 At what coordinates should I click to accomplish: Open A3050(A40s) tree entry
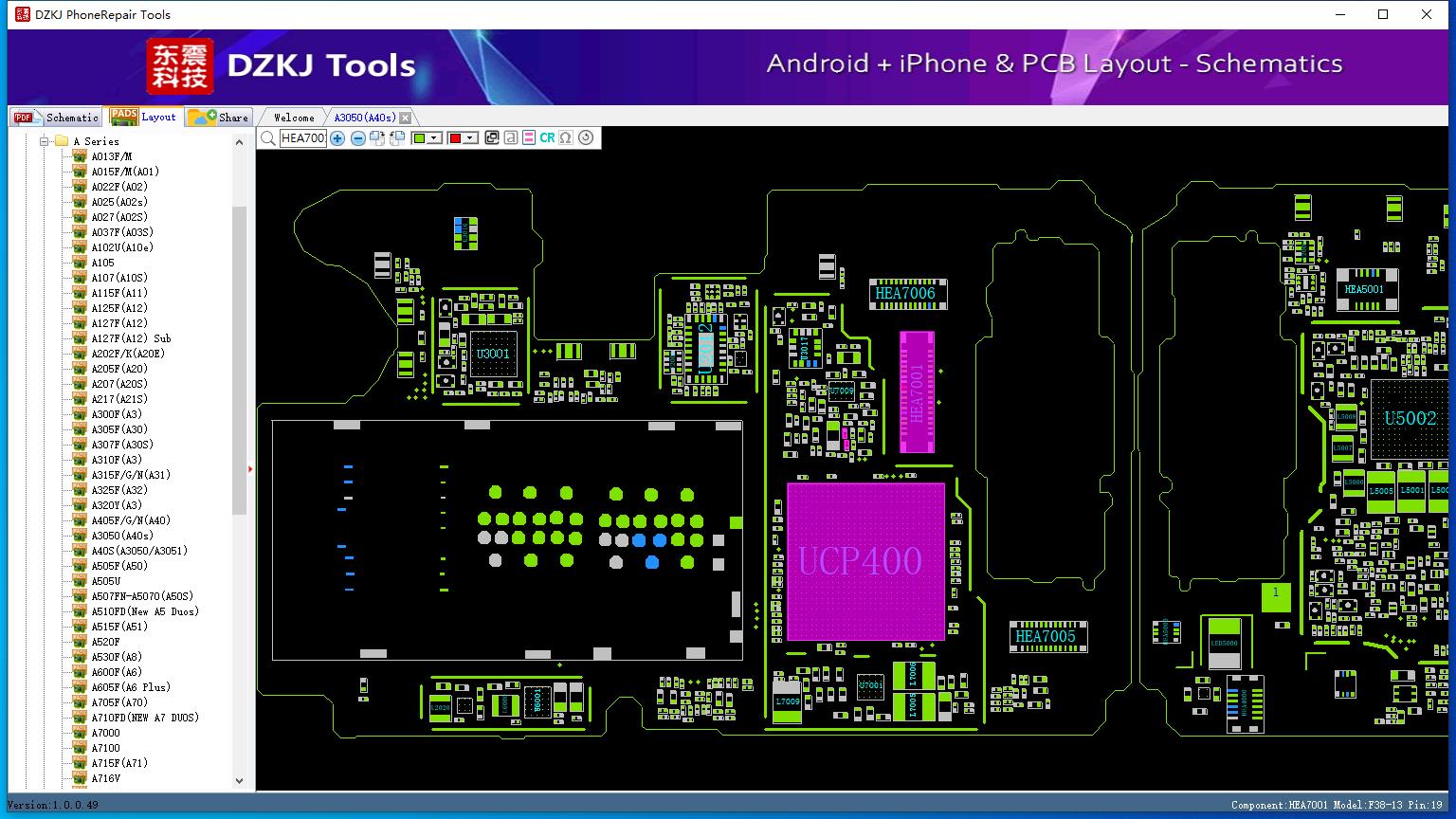[x=122, y=536]
